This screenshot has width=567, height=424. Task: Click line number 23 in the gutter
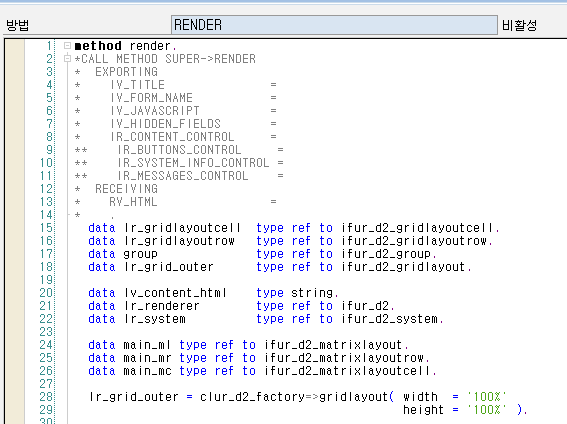point(46,332)
